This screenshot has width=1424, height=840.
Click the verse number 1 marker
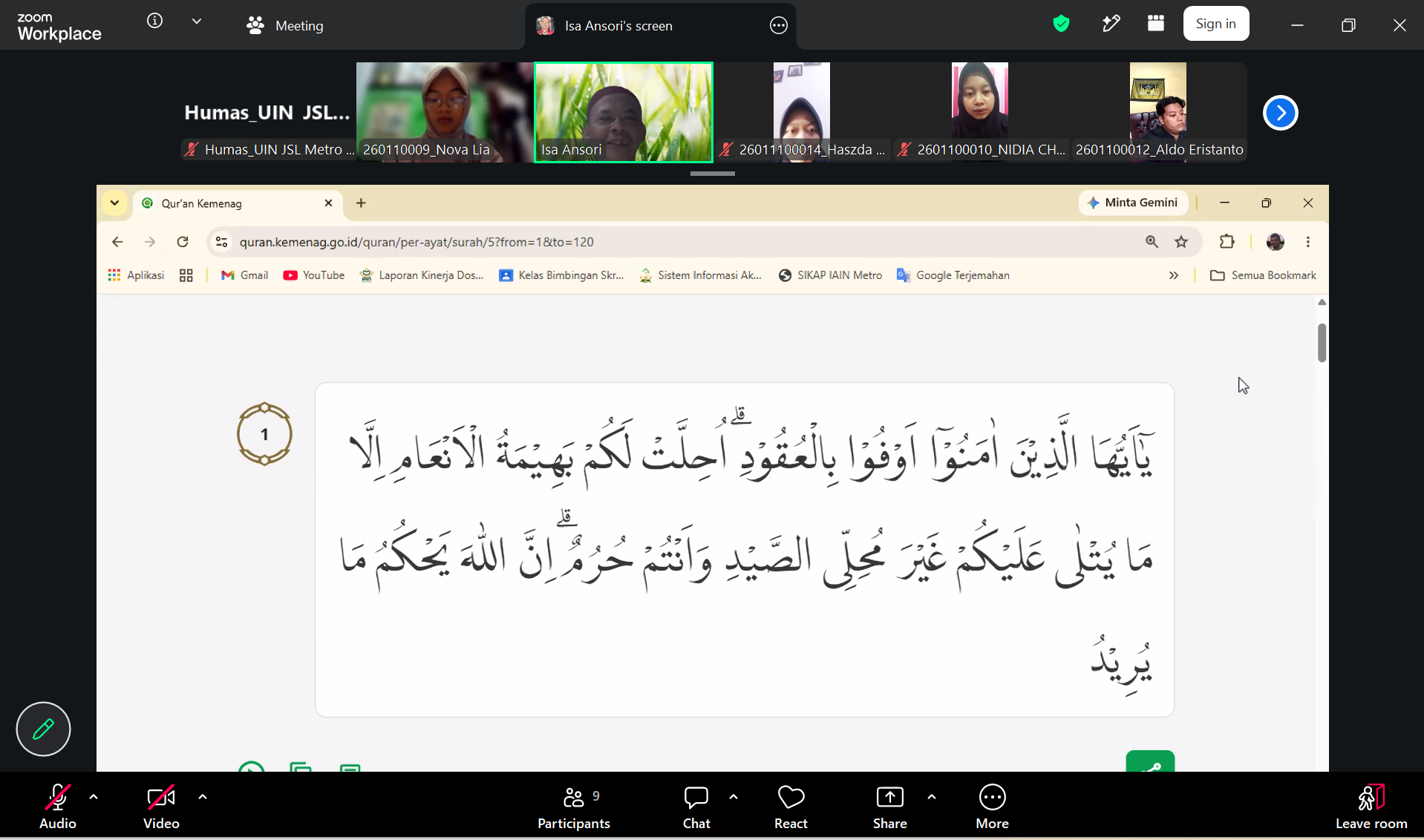264,434
